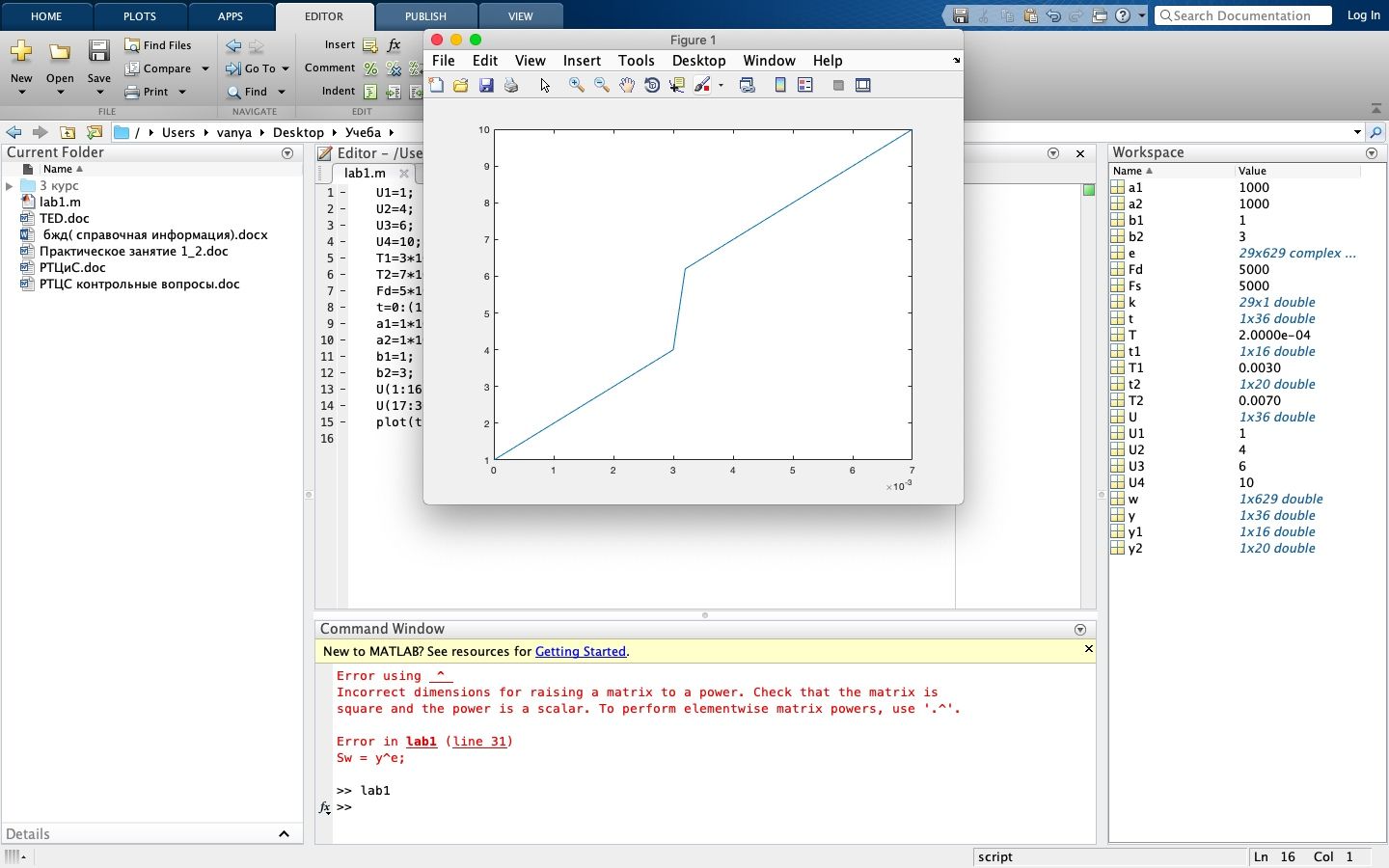The width and height of the screenshot is (1389, 868).
Task: Expand the '3 курс' folder
Action: click(x=10, y=186)
